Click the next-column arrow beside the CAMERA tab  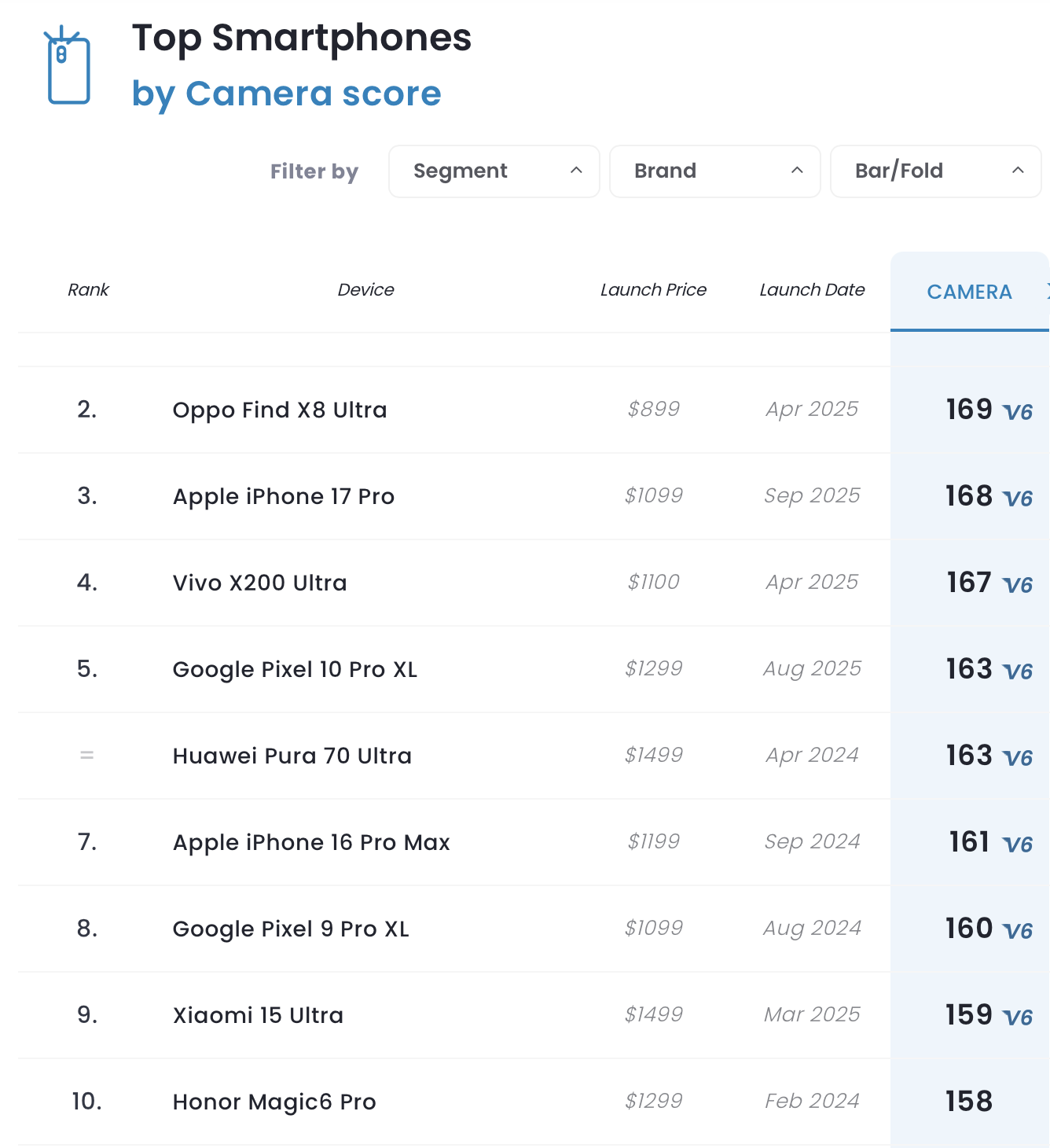(1047, 291)
